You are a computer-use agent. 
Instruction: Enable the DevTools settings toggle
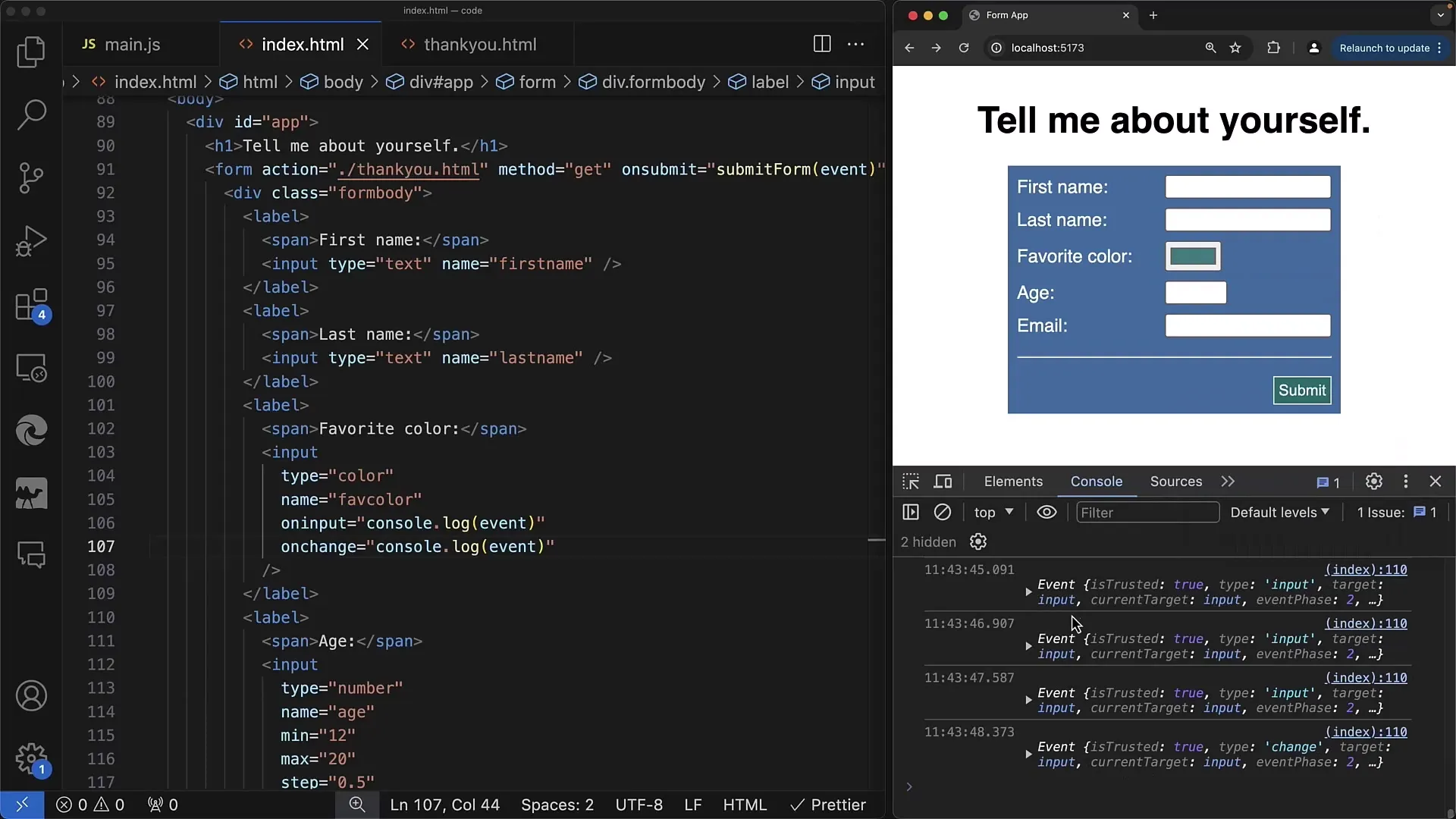click(1374, 481)
